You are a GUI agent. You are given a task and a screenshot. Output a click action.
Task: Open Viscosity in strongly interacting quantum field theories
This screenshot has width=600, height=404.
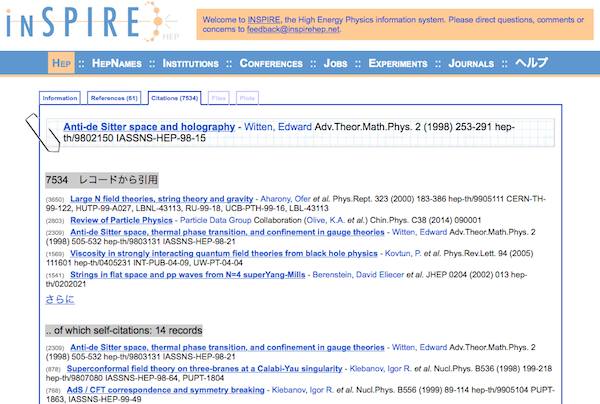coord(224,253)
